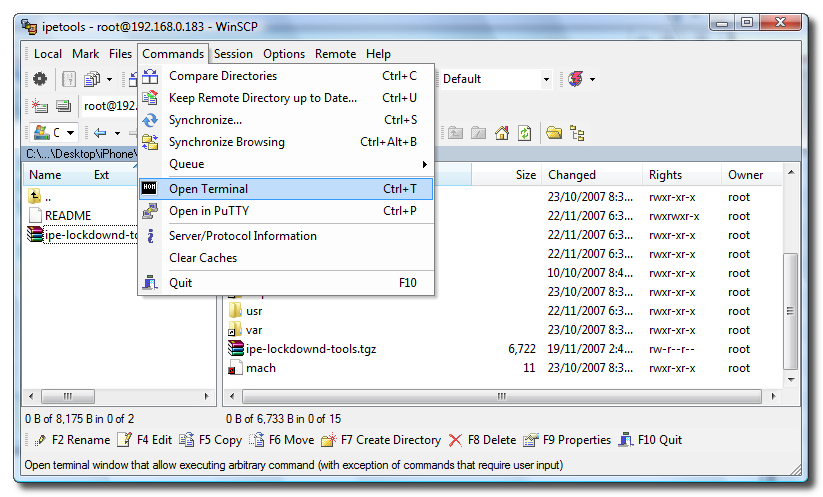This screenshot has height=497, width=823.
Task: Select the mach file in remote panel
Action: [x=252, y=368]
